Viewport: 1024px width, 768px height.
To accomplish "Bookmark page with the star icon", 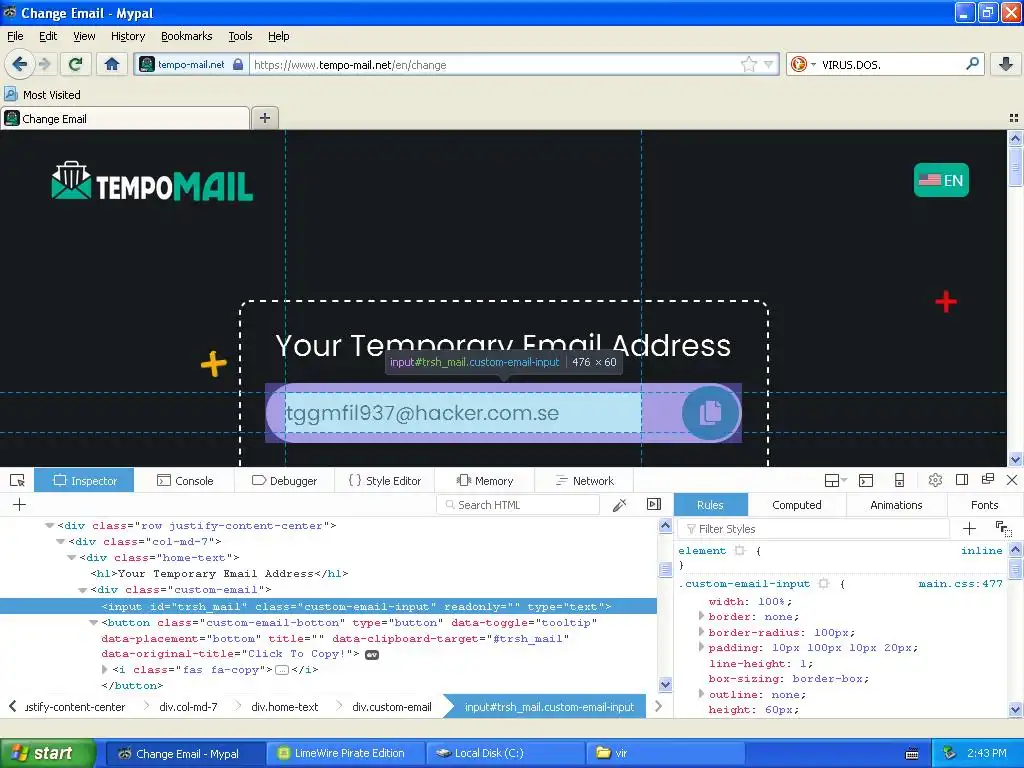I will pyautogui.click(x=748, y=64).
